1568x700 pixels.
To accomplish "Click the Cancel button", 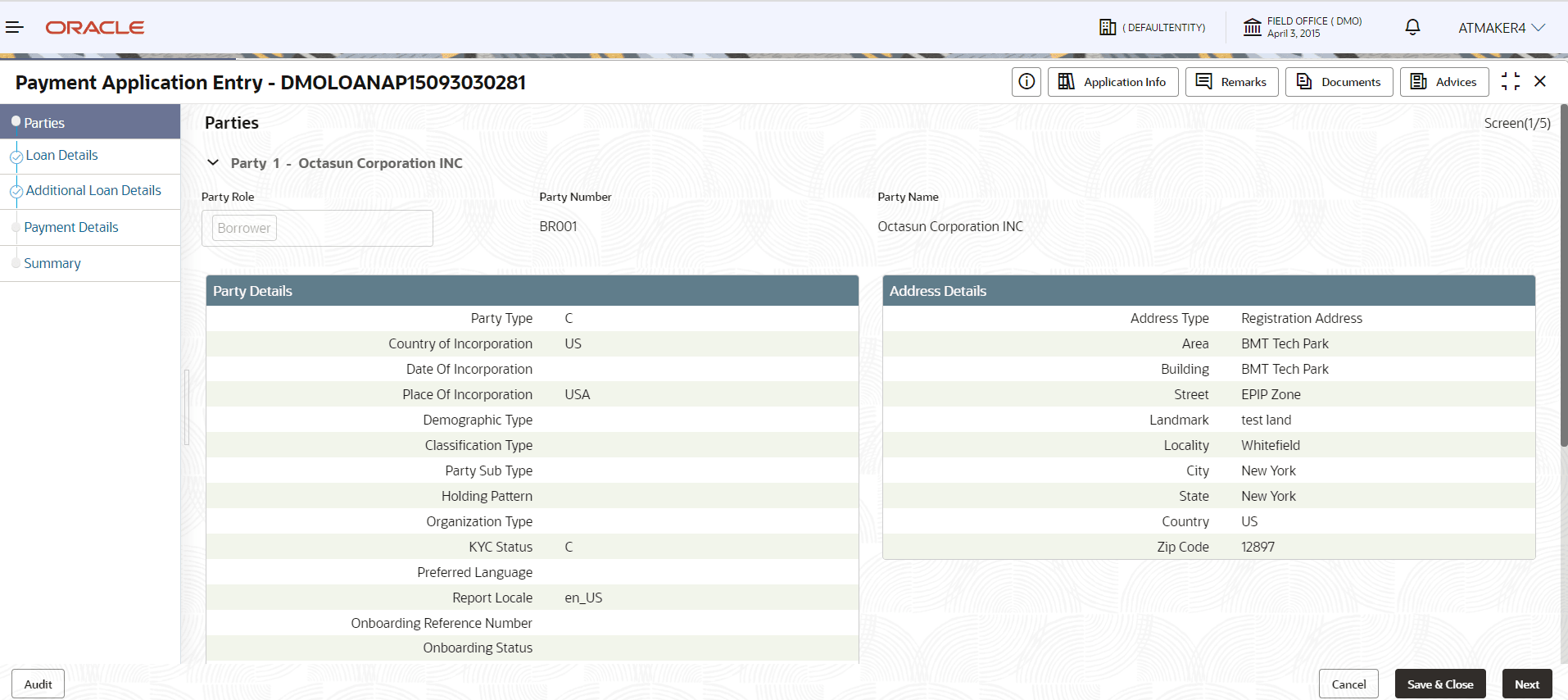I will tap(1348, 684).
